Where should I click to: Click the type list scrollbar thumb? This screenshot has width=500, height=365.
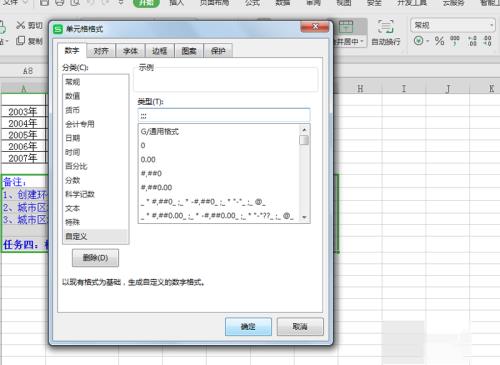coord(304,140)
